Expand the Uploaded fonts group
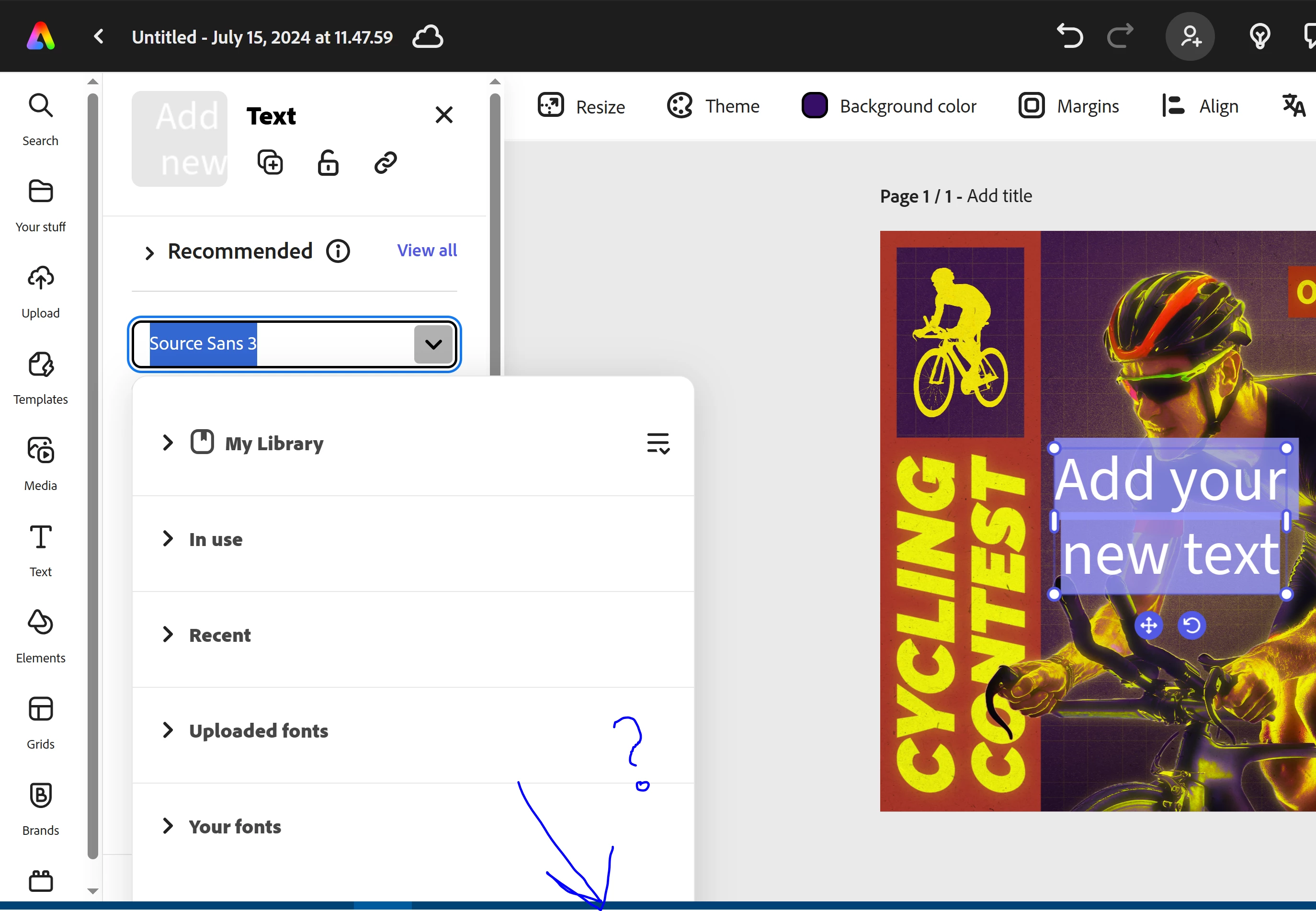This screenshot has height=911, width=1316. (x=167, y=730)
